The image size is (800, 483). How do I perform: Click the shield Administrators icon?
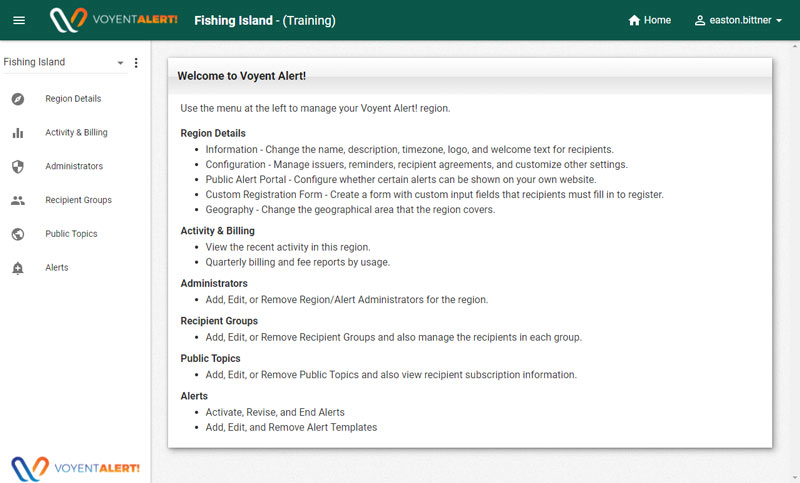[18, 167]
